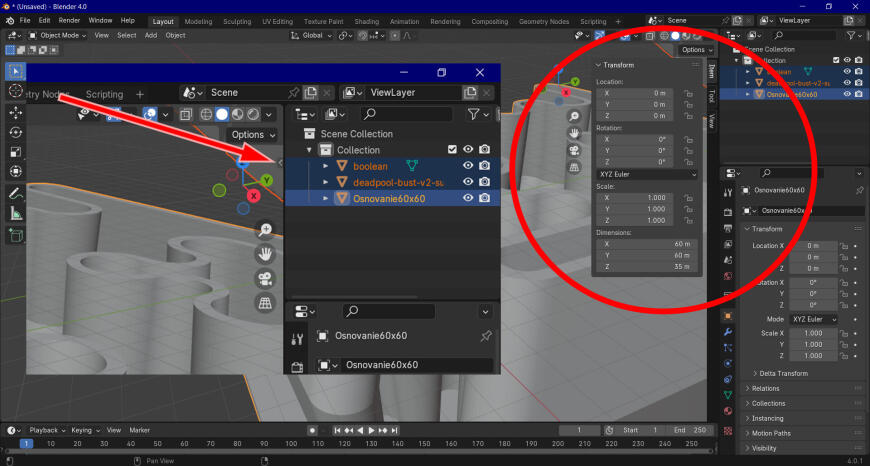Open the Object Mode dropdown
The width and height of the screenshot is (870, 466).
(x=57, y=36)
